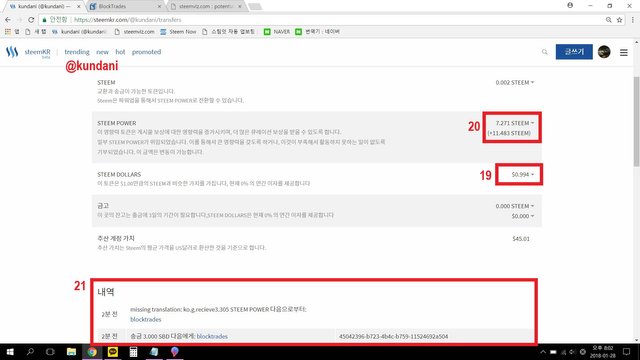This screenshot has height=360, width=640.
Task: Switch to the BlockTrades browser tab
Action: [125, 6]
